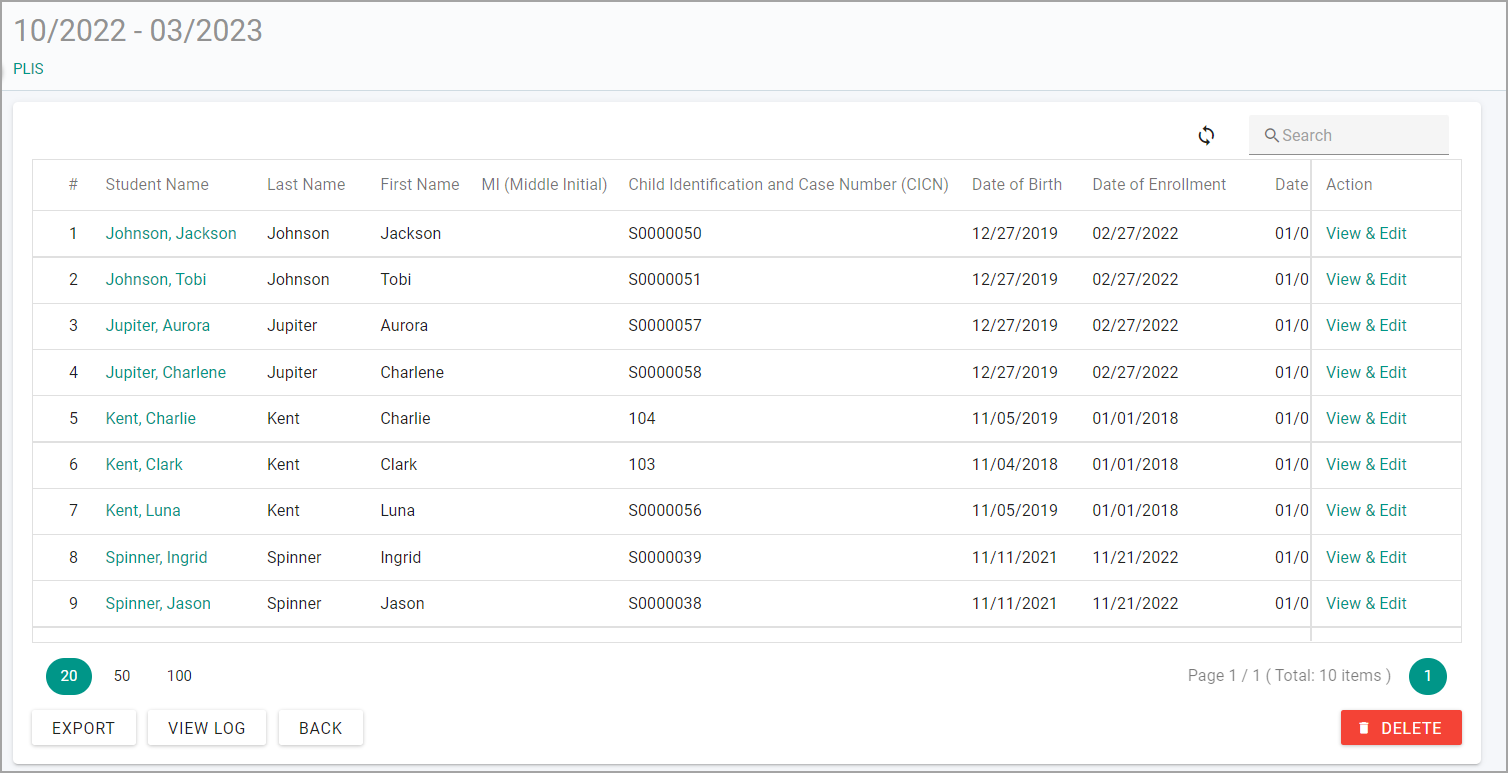The height and width of the screenshot is (773, 1508).
Task: Click View & Edit for Johnson, Tobi
Action: pyautogui.click(x=1366, y=279)
